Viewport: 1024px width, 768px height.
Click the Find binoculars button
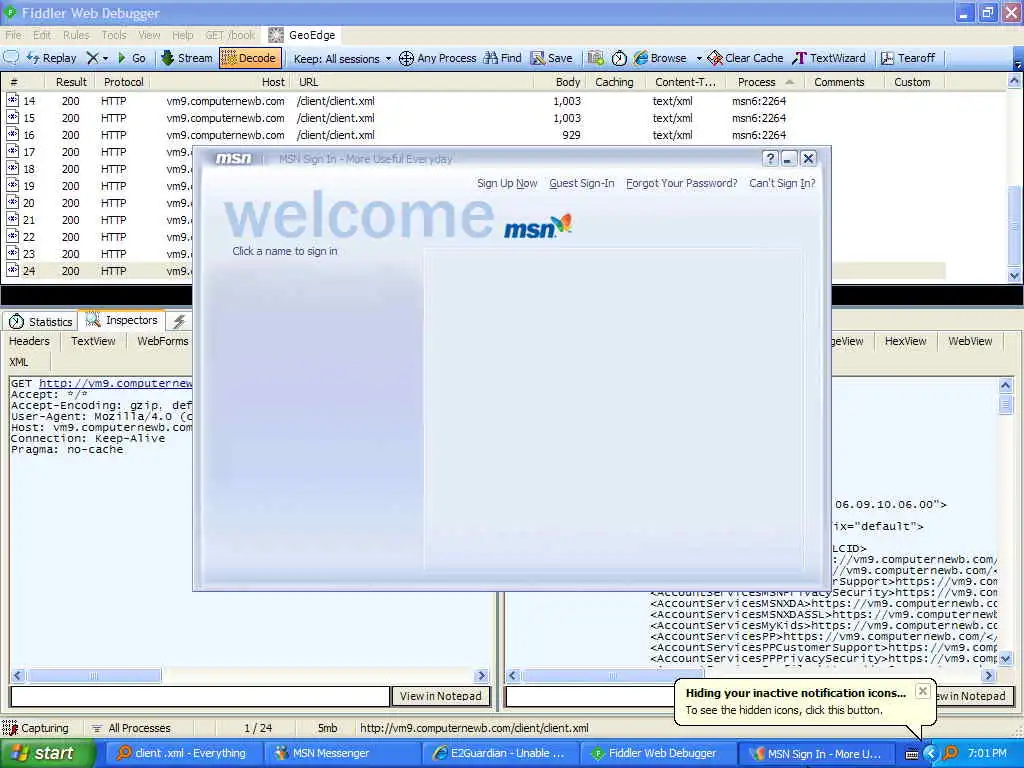(502, 58)
